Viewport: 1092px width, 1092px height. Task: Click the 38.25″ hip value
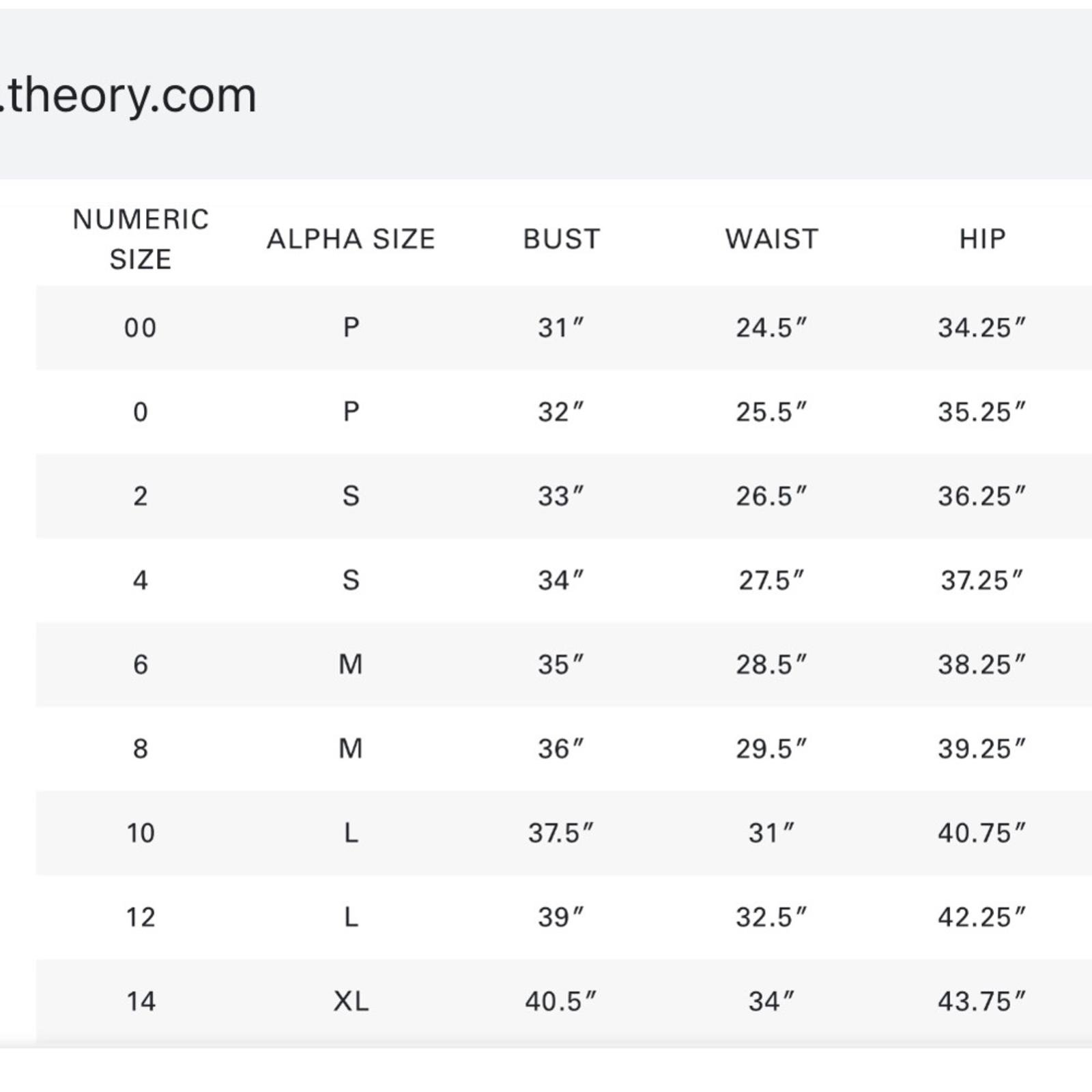click(x=981, y=664)
